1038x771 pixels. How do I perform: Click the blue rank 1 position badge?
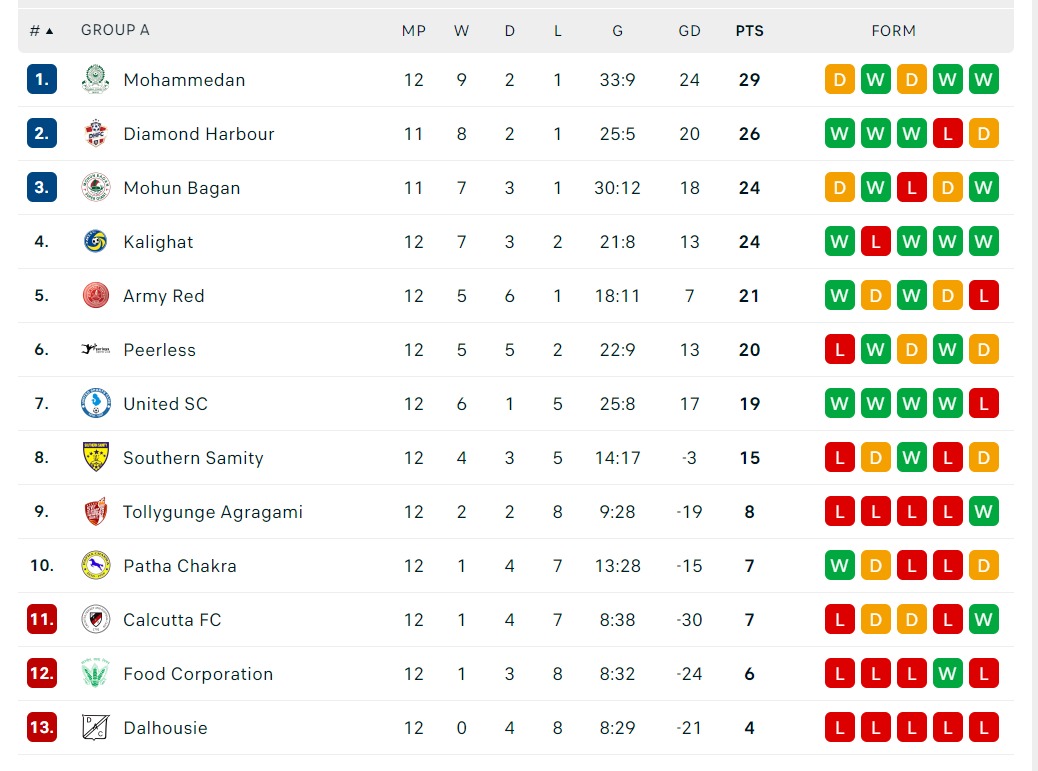pos(41,80)
